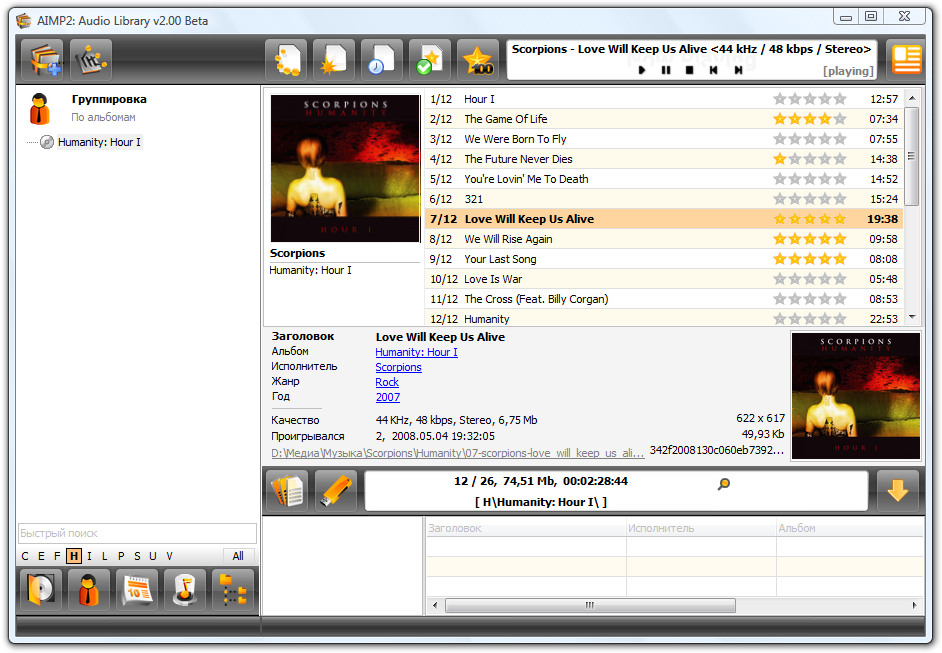Group library by artist with person icon
This screenshot has width=942, height=653.
pyautogui.click(x=89, y=589)
